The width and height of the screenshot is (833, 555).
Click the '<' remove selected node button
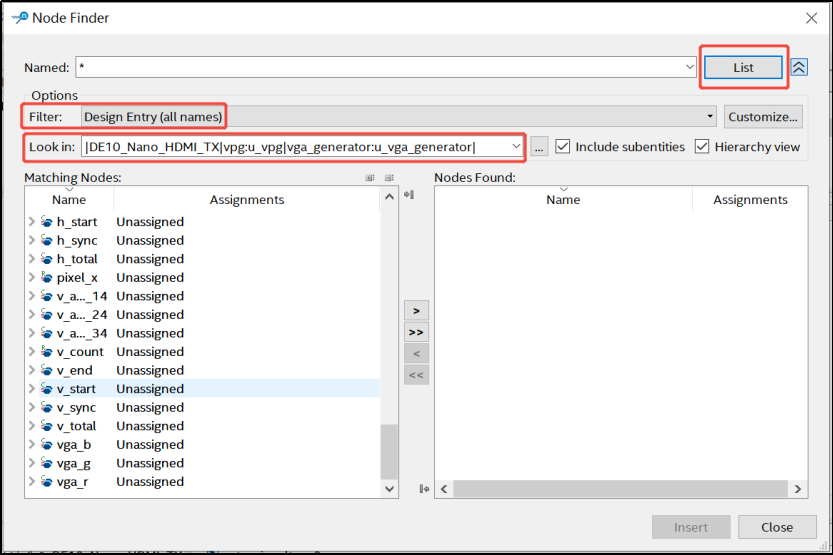coord(416,354)
